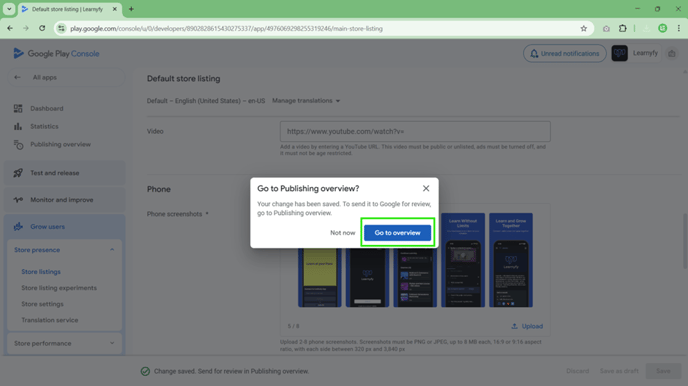Open the Chrome three-dot menu
Screen dimensions: 688x386
click(x=678, y=29)
